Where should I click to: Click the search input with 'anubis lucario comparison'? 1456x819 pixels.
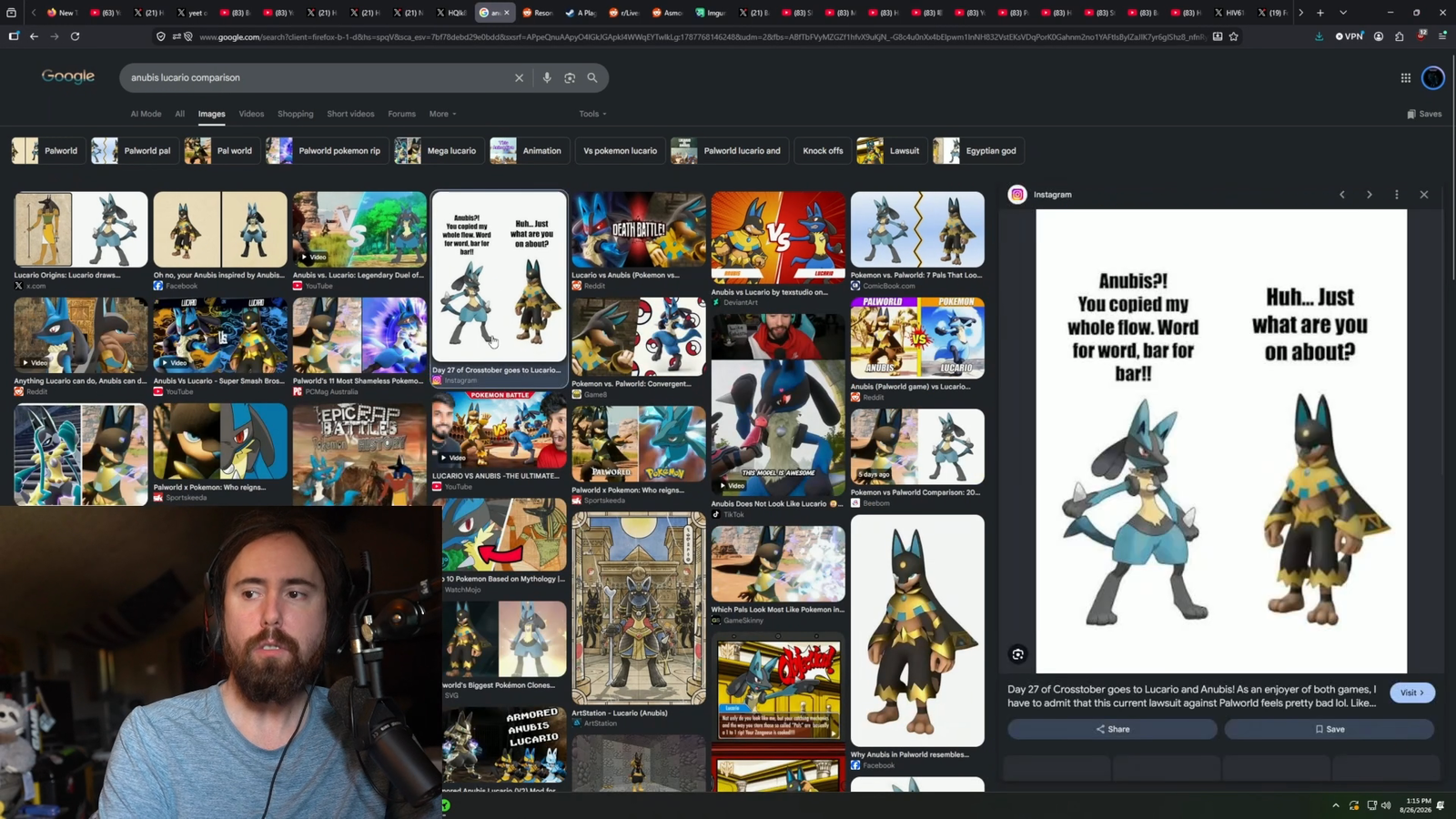click(x=318, y=77)
